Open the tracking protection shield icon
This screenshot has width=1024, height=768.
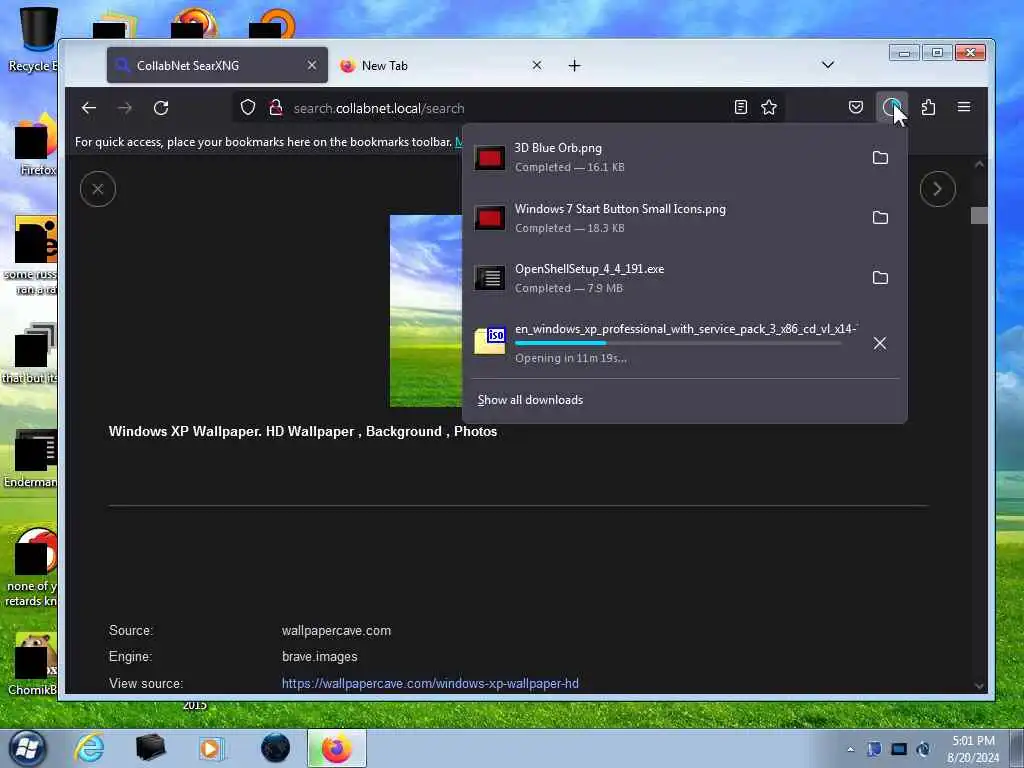(x=248, y=108)
